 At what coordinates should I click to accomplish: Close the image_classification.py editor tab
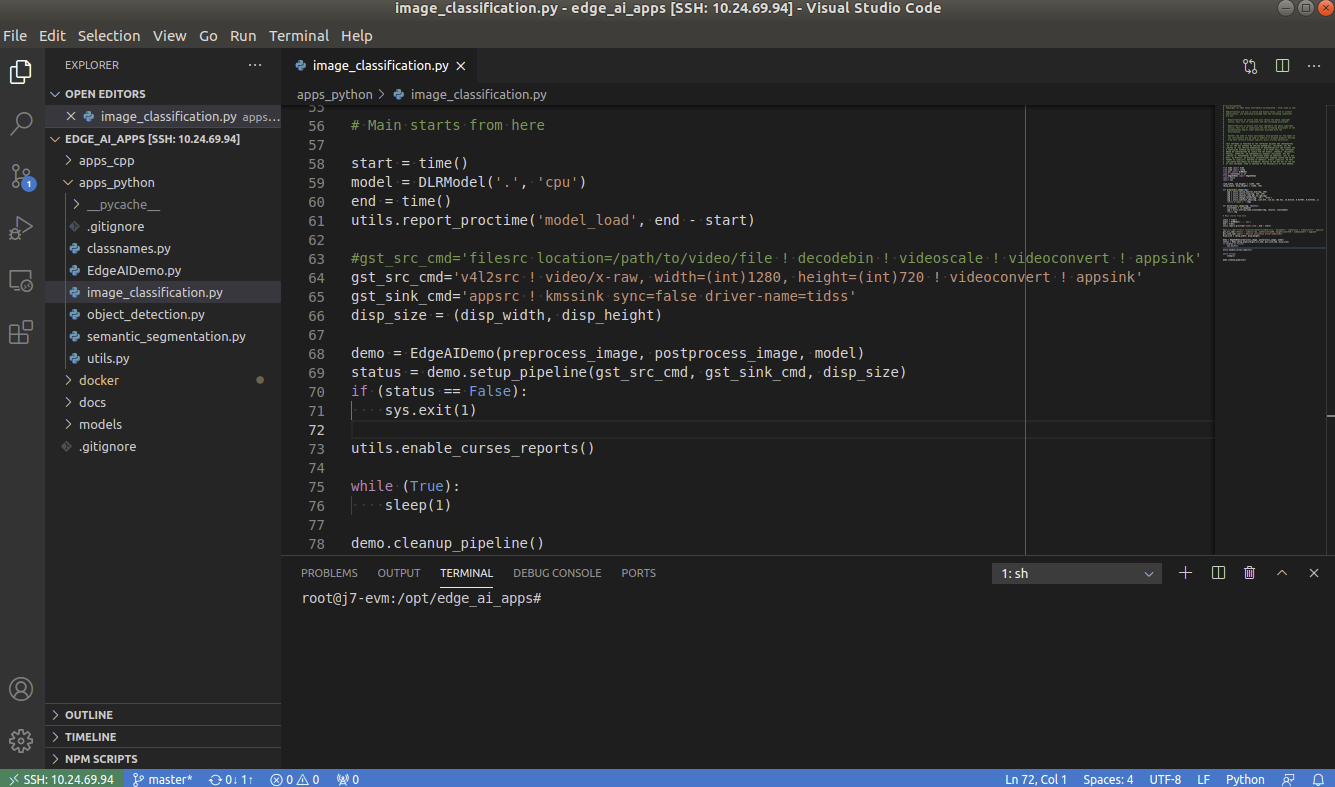tap(461, 66)
